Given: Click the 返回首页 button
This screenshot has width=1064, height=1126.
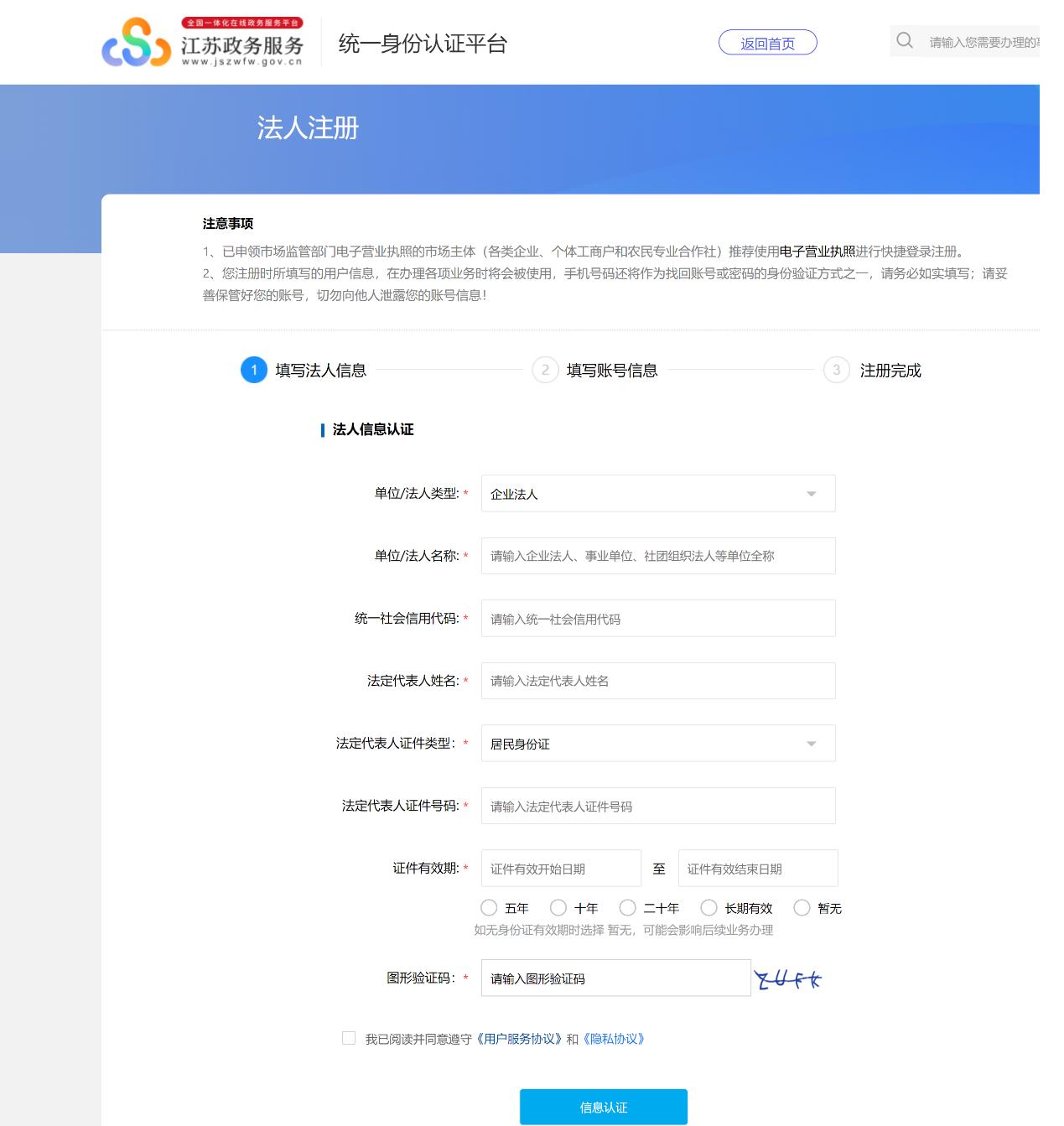Looking at the screenshot, I should 767,43.
